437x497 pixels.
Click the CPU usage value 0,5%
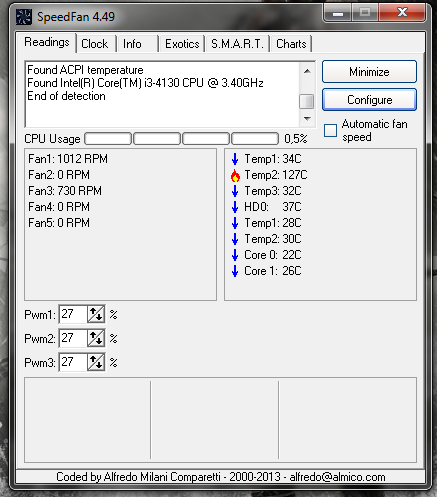tap(296, 139)
